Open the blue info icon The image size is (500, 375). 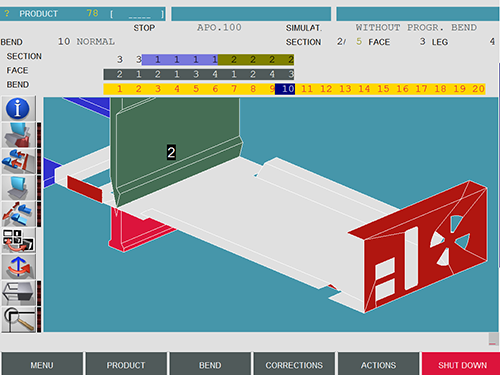[x=19, y=109]
